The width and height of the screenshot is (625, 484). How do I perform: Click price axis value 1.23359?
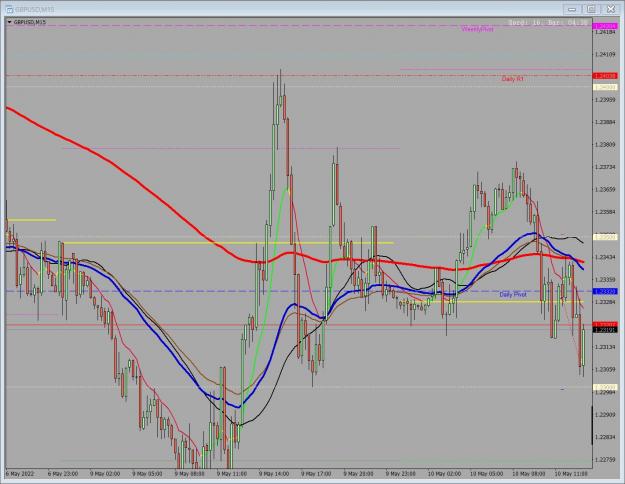pos(605,279)
